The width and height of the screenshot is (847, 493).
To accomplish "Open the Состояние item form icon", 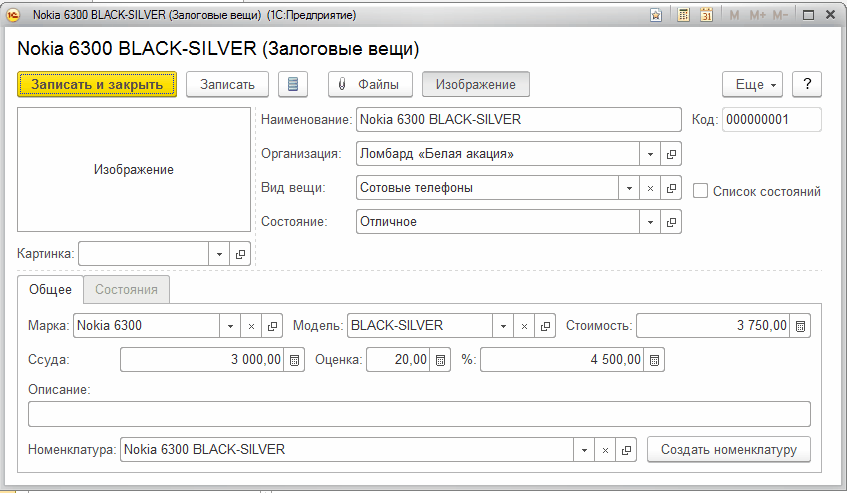I will click(671, 222).
